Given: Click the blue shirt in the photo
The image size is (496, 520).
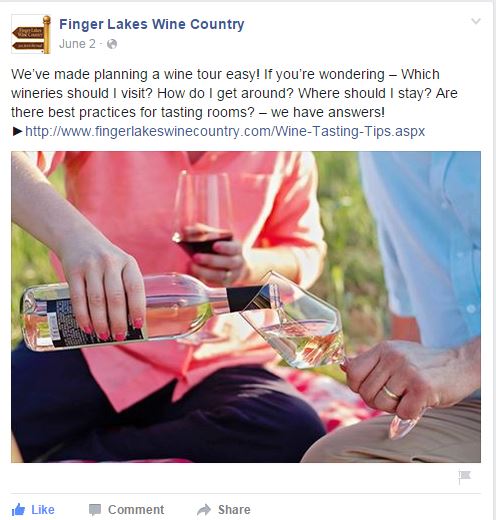Looking at the screenshot, I should (x=423, y=247).
